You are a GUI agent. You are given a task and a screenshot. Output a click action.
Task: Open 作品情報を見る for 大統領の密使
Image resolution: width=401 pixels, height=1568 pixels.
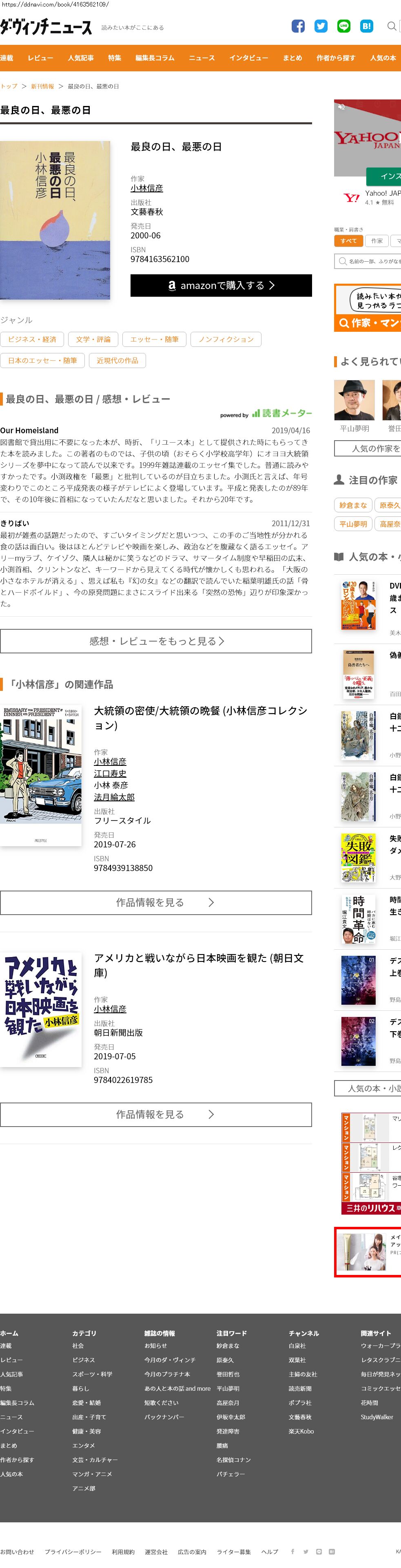tap(156, 902)
